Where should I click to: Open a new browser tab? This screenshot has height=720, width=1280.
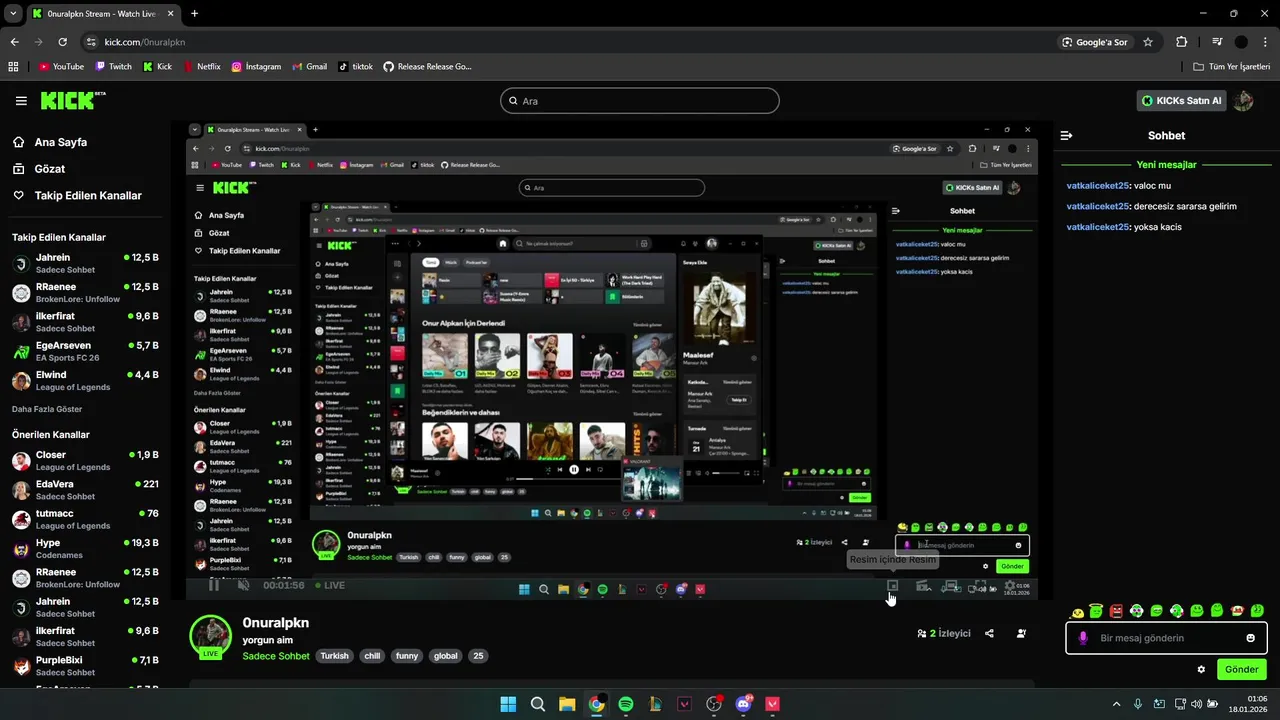click(194, 14)
